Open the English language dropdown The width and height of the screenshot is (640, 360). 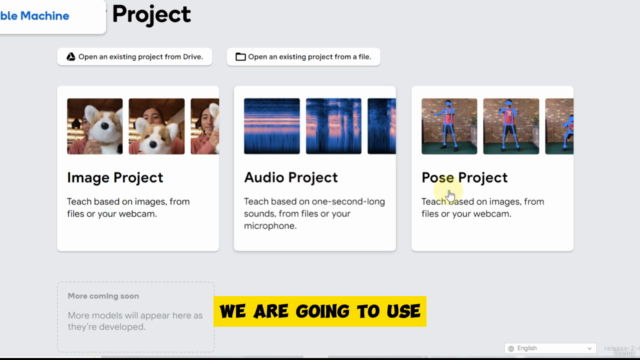tap(550, 348)
